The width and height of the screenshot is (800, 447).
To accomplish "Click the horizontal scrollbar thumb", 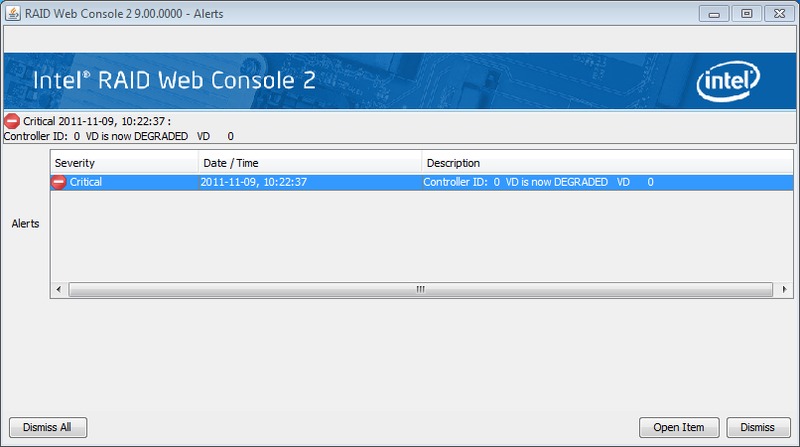I will (x=420, y=289).
